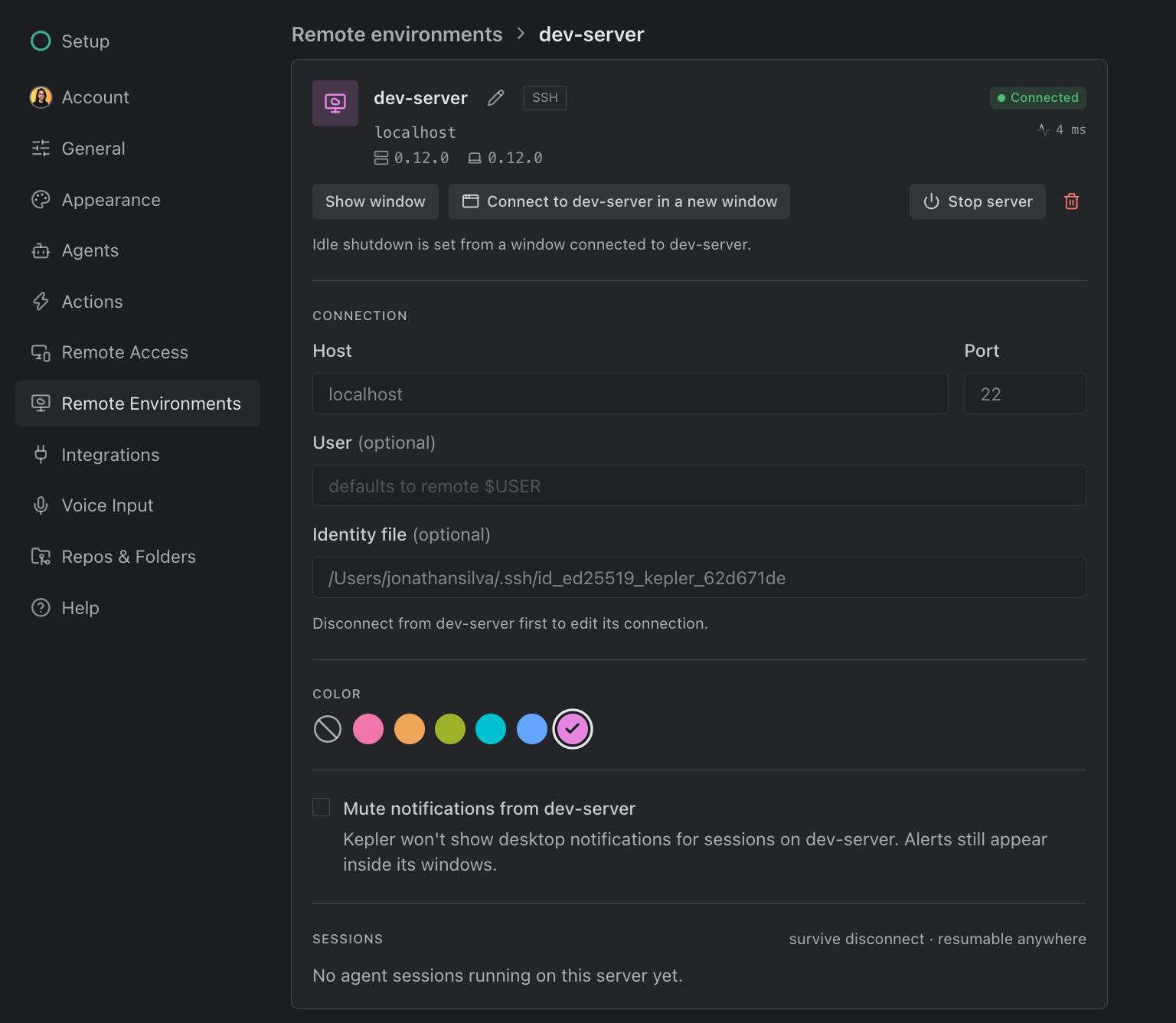
Task: Click the Actions lightning bolt icon
Action: coord(41,302)
